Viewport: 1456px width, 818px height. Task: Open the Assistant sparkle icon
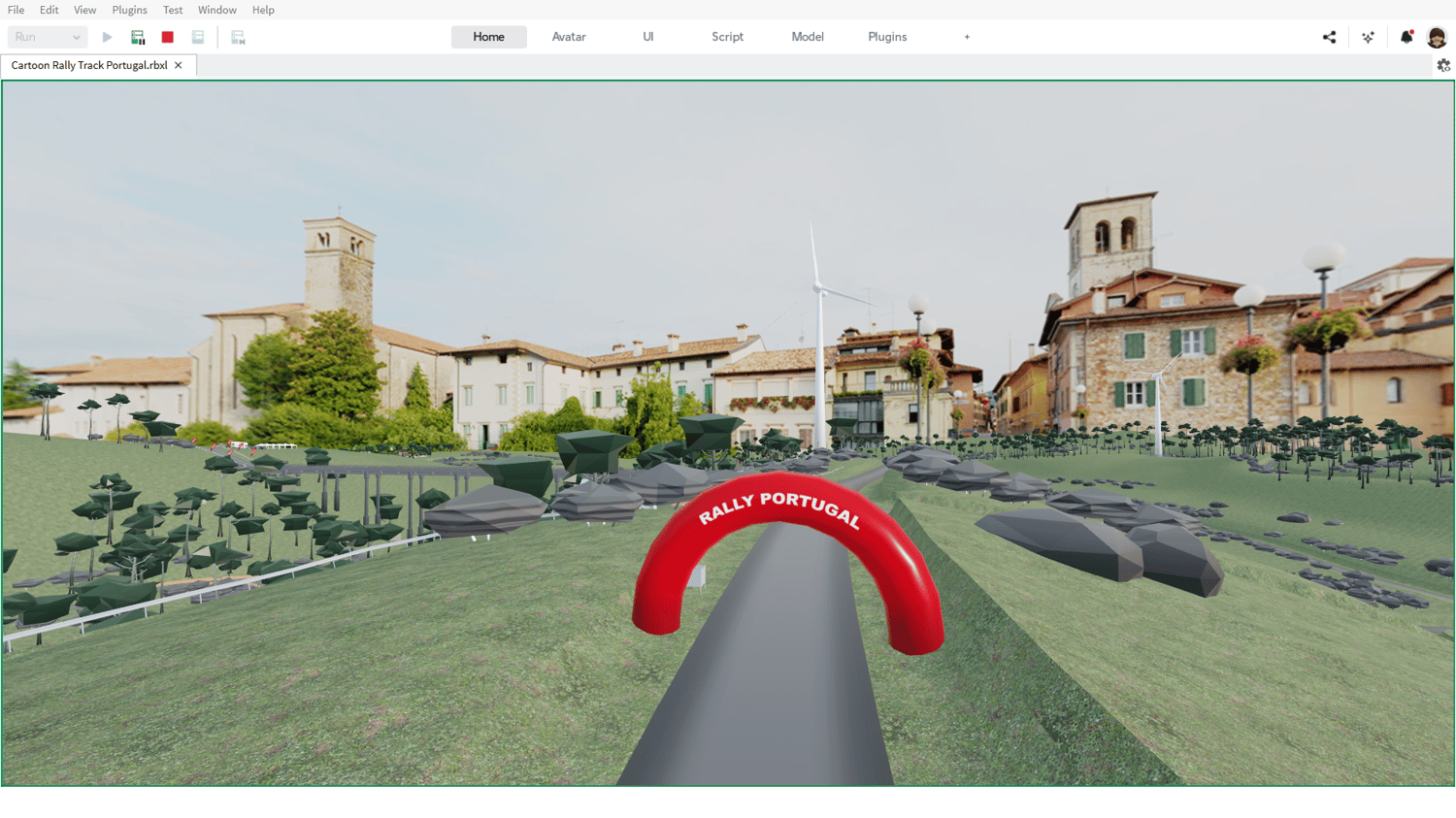(1368, 37)
